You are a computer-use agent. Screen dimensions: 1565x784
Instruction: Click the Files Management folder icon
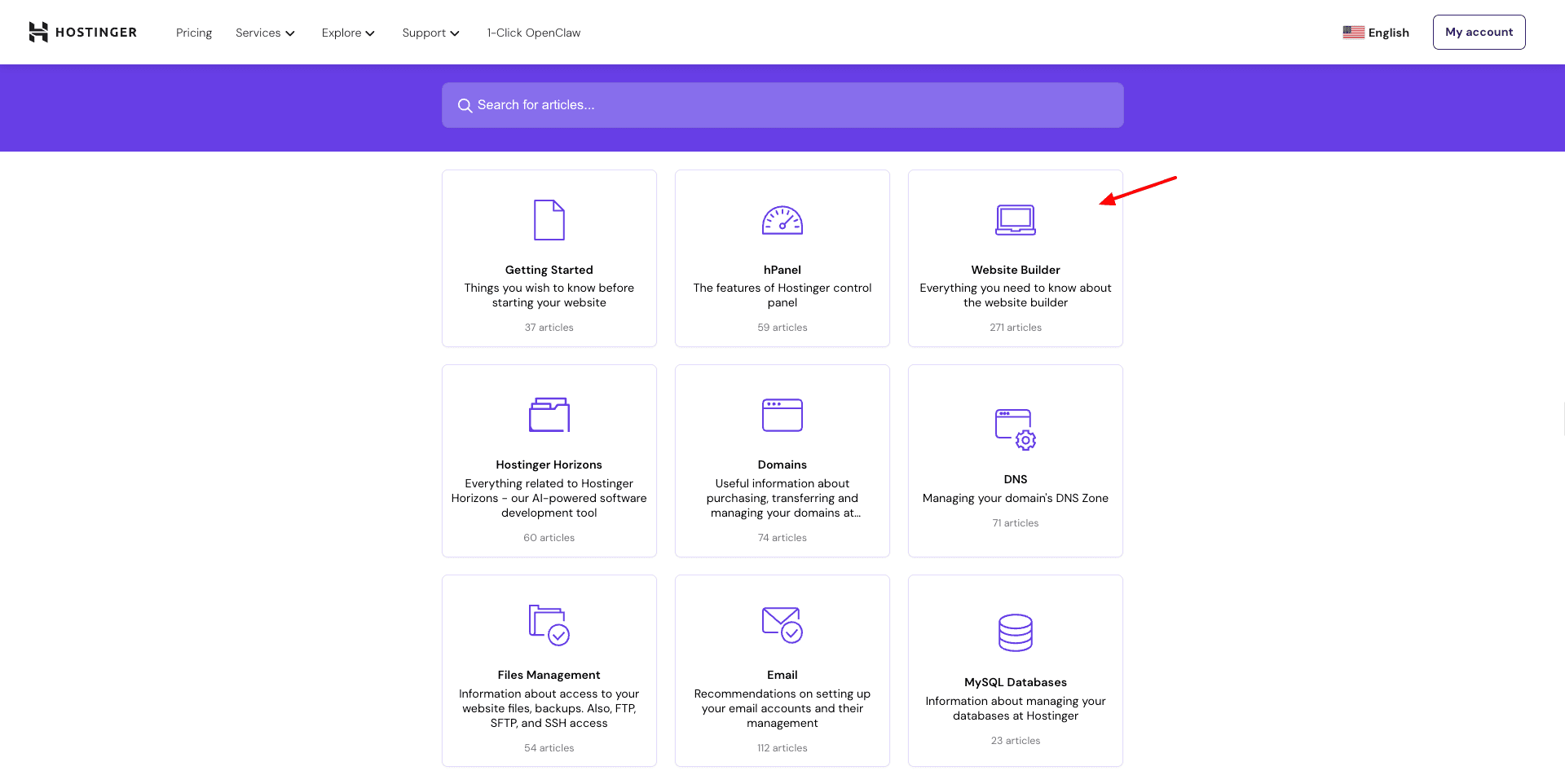click(549, 625)
